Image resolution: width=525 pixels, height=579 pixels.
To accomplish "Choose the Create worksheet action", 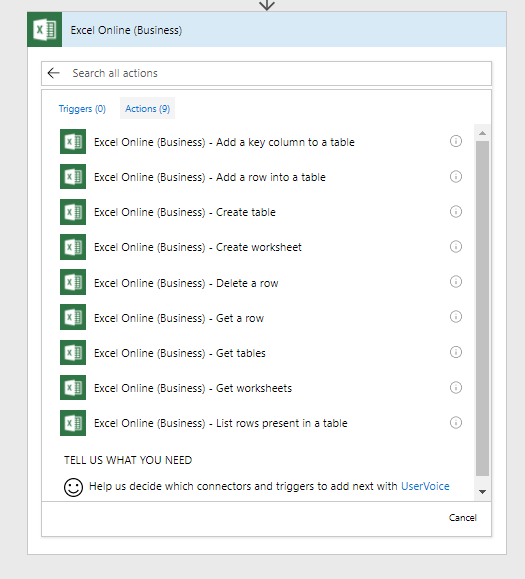I will coord(198,247).
